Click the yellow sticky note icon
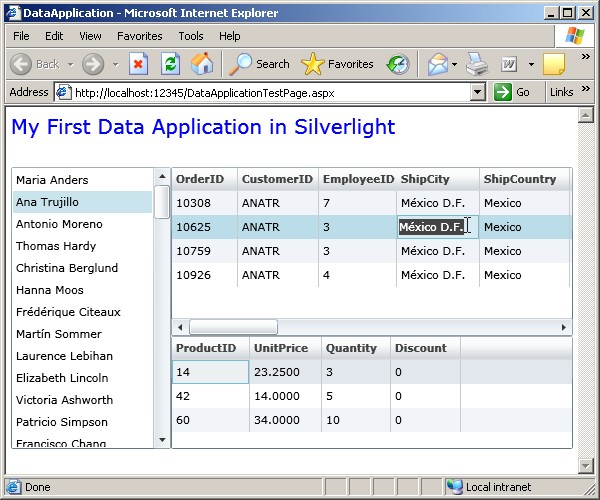The width and height of the screenshot is (600, 500). pyautogui.click(x=554, y=64)
